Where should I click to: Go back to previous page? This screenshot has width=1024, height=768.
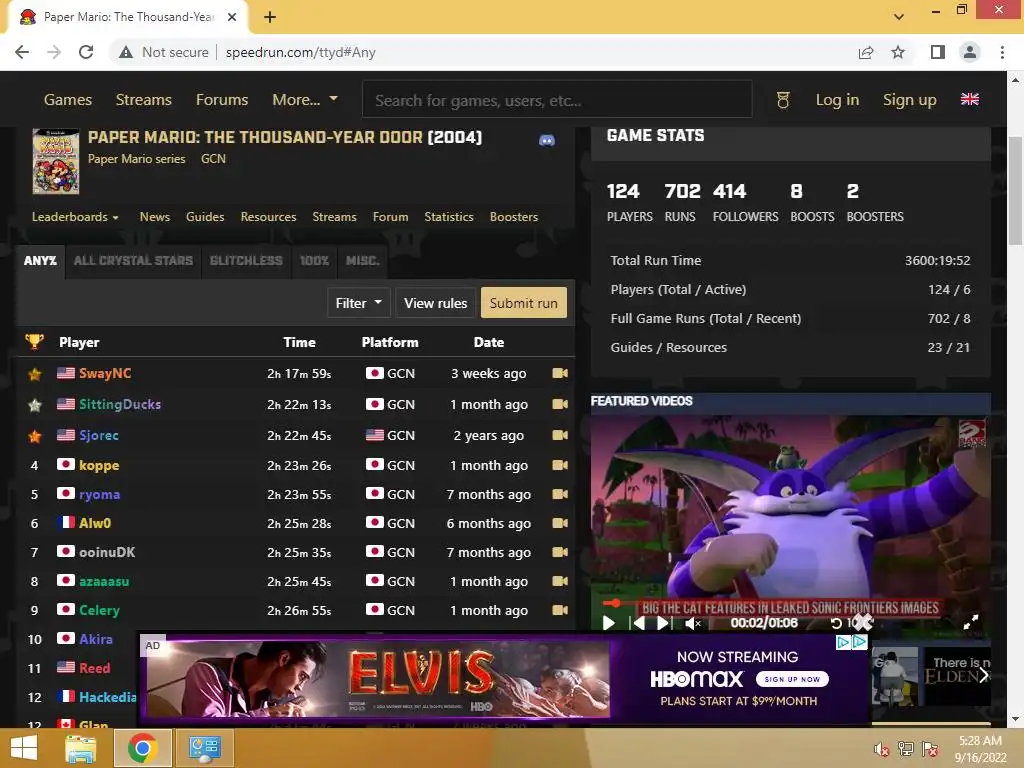pyautogui.click(x=22, y=52)
